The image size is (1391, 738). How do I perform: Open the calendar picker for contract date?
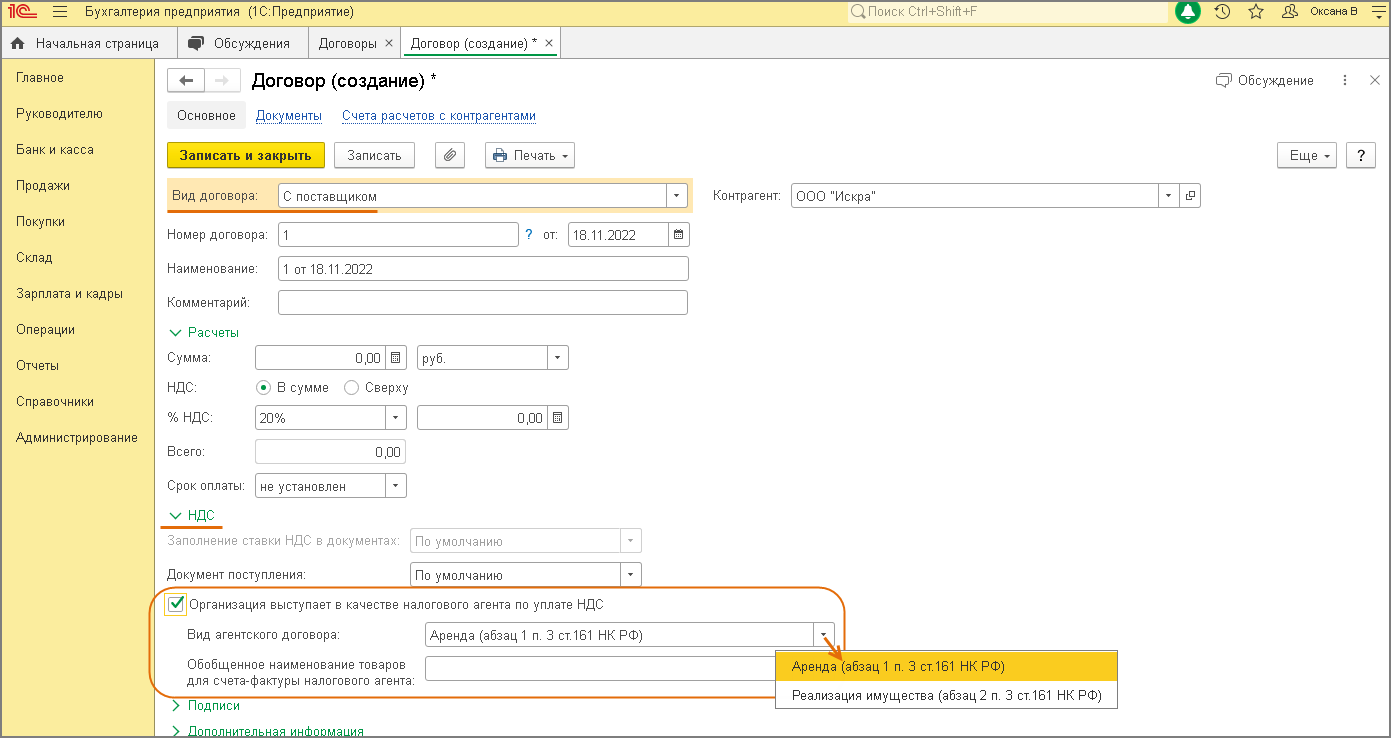pyautogui.click(x=679, y=235)
